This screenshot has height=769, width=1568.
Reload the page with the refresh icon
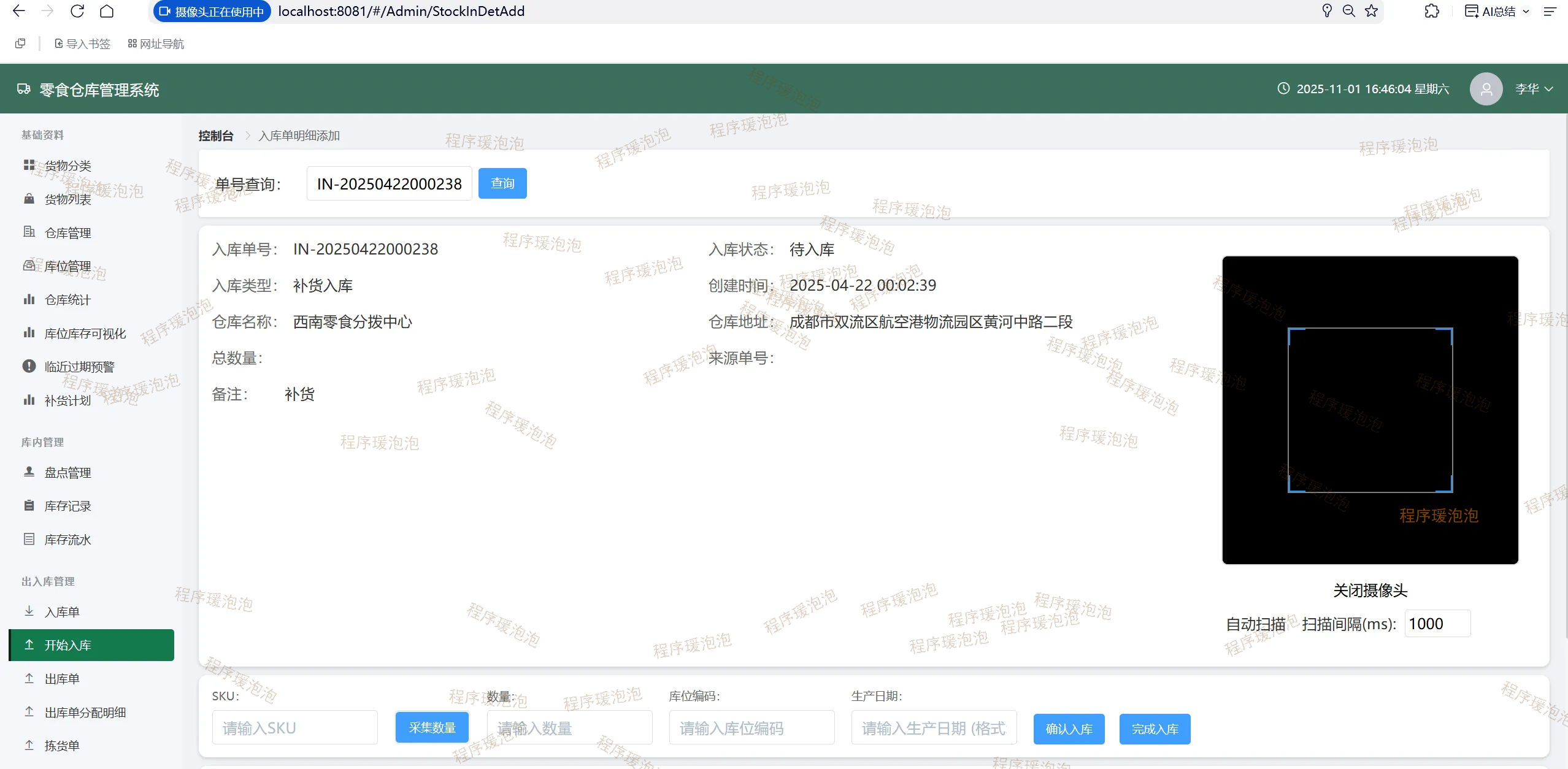(x=77, y=11)
